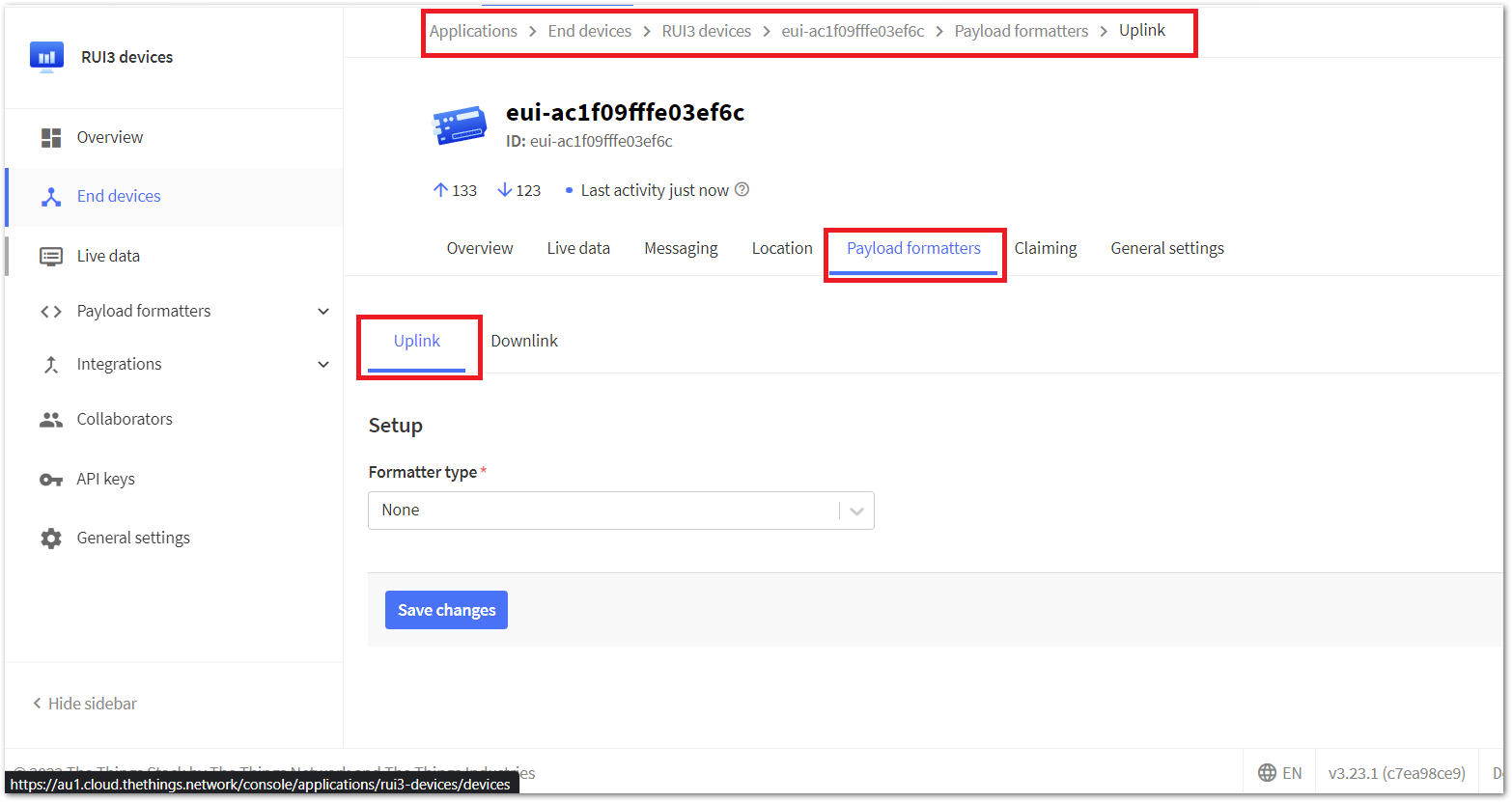Click RUI3 devices breadcrumb link
Screen dimensions: 1512x802
pos(706,31)
